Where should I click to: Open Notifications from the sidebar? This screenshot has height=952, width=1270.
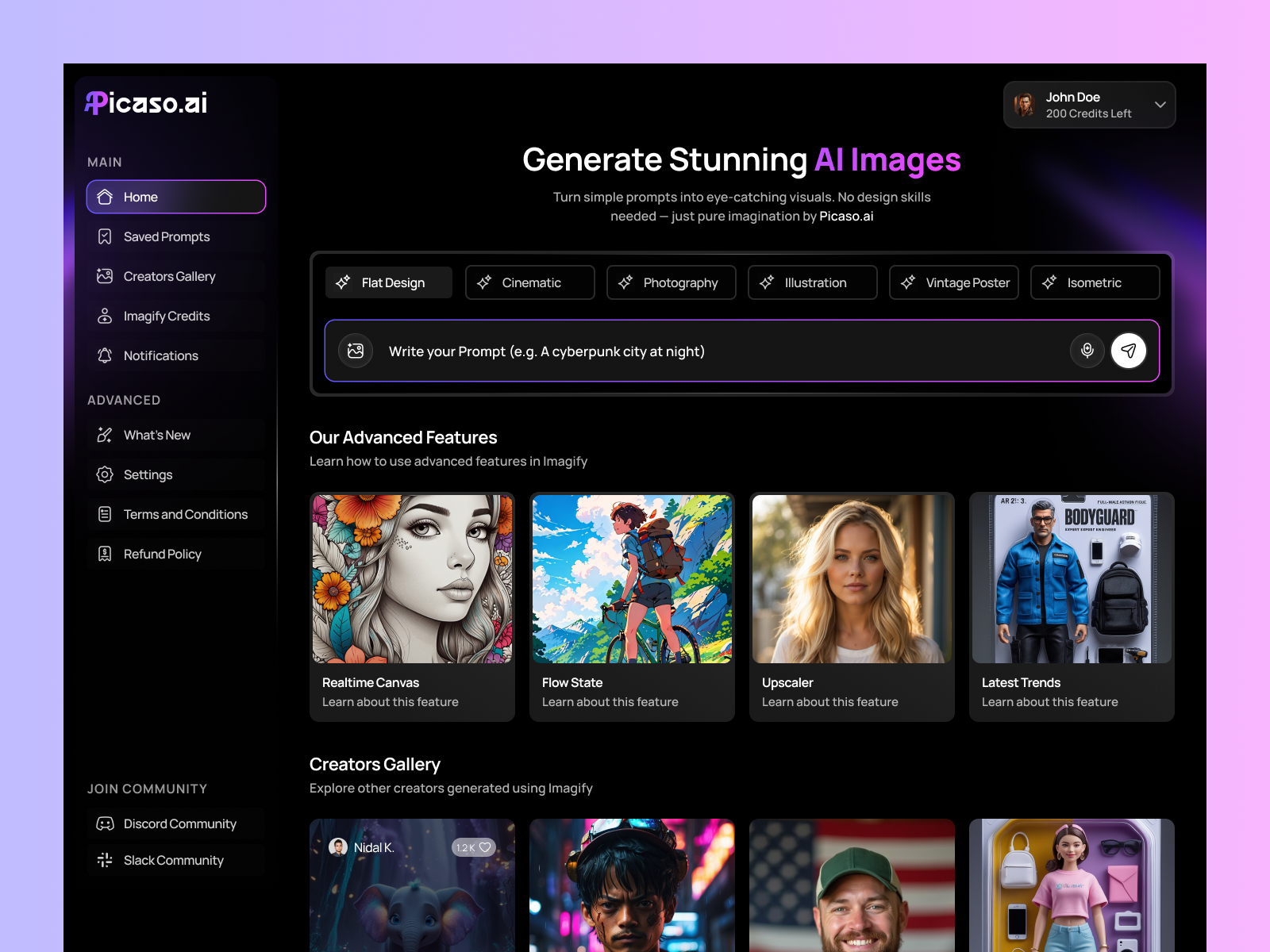(x=160, y=355)
